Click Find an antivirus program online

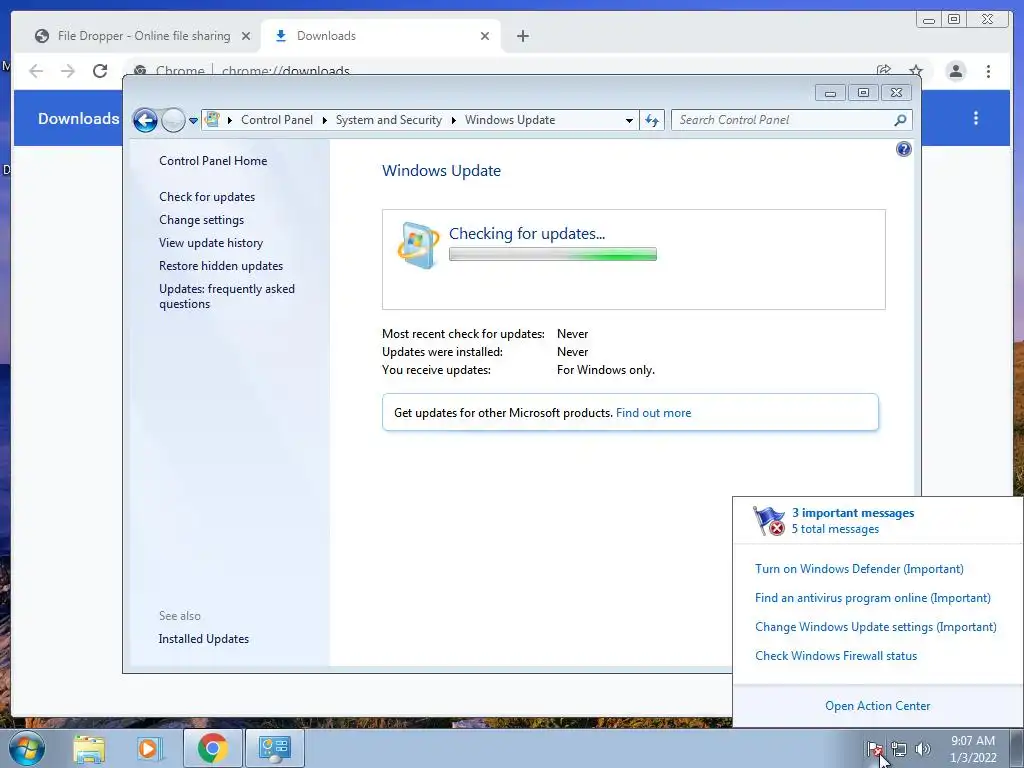click(x=872, y=598)
